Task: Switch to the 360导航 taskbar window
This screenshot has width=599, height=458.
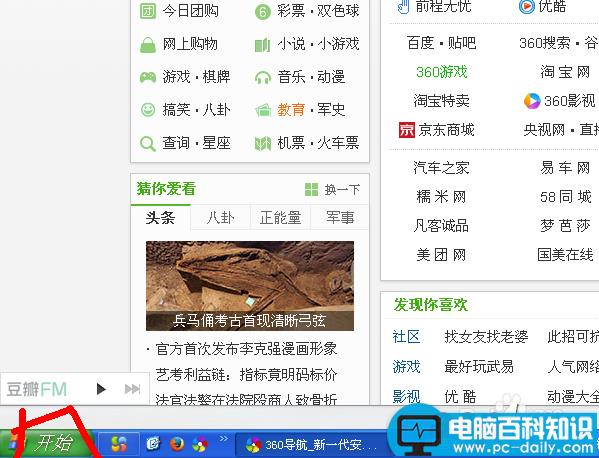Action: pos(311,445)
